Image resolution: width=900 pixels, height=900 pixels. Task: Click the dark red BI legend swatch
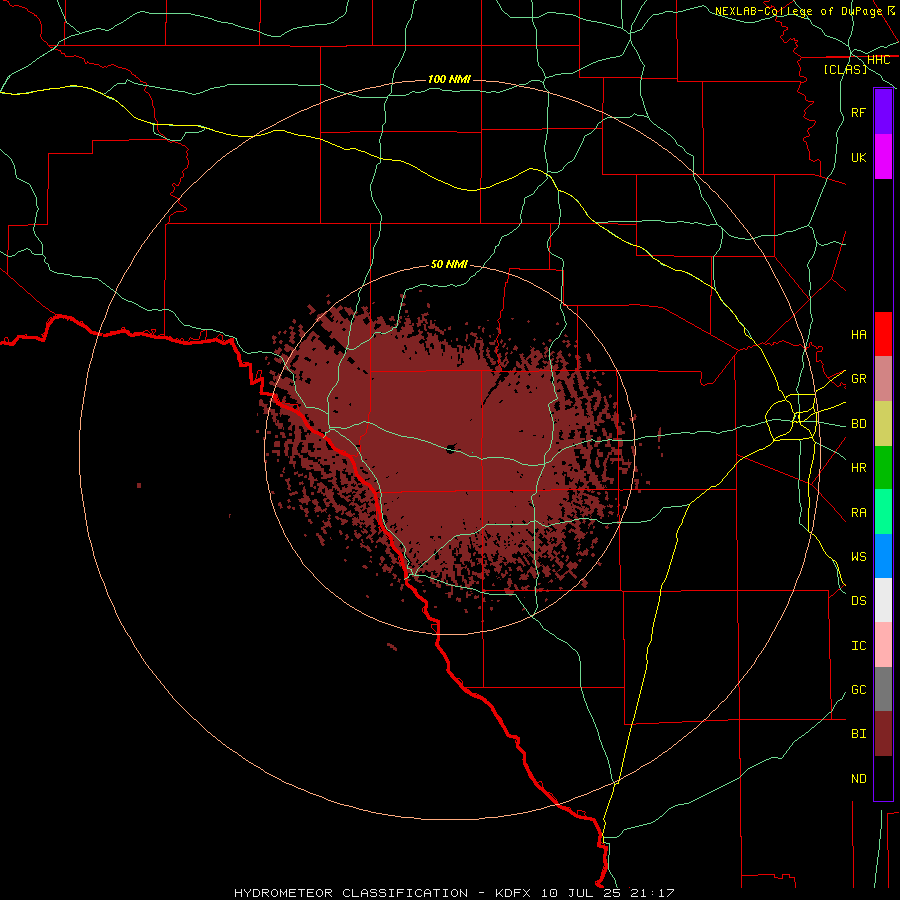click(x=883, y=734)
